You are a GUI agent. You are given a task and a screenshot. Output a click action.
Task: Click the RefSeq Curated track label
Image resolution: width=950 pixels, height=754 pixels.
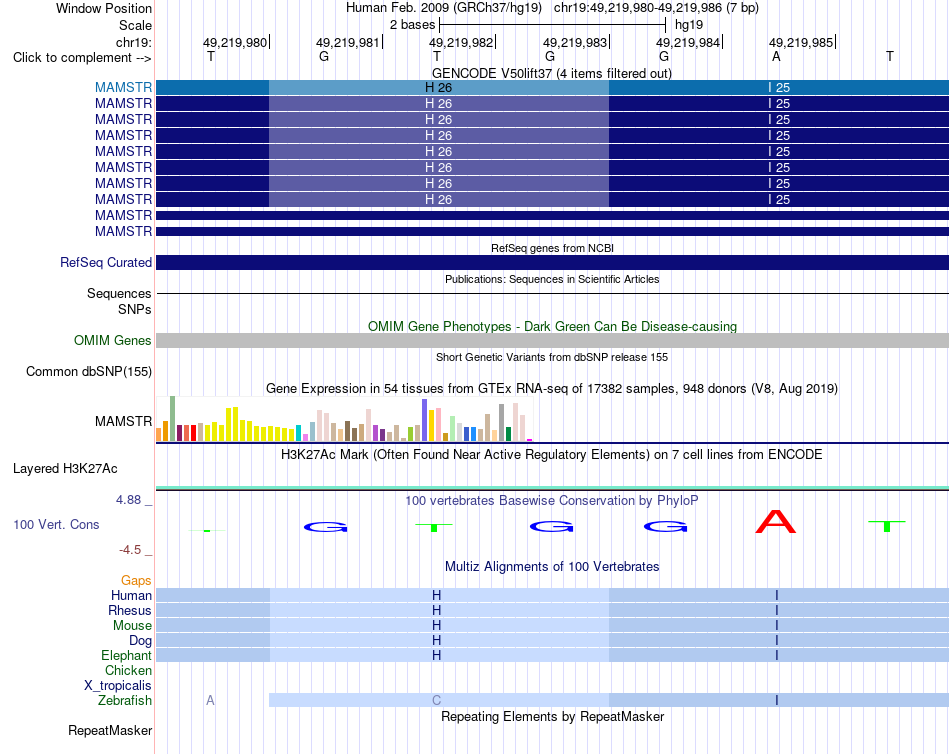coord(105,262)
